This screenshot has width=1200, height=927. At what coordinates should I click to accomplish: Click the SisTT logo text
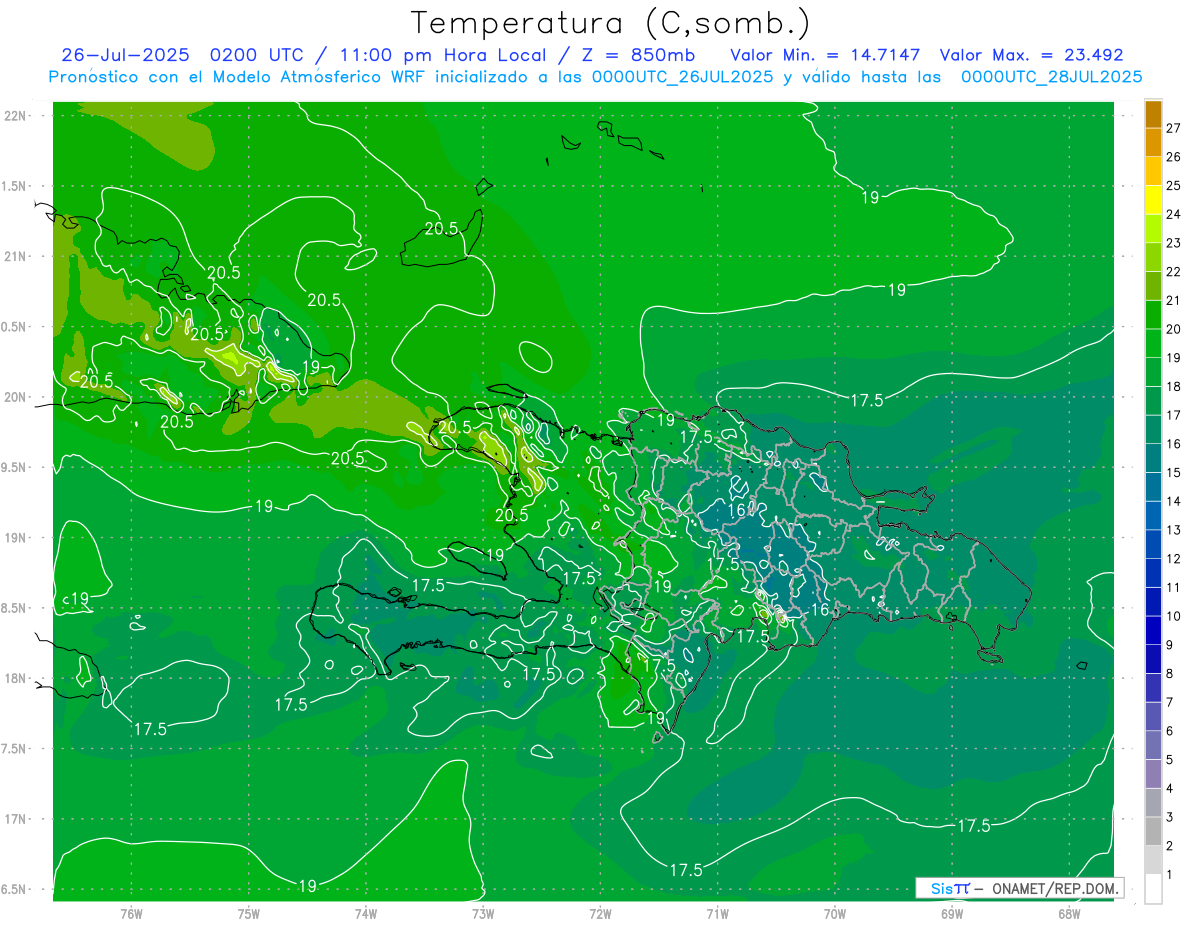pos(949,888)
